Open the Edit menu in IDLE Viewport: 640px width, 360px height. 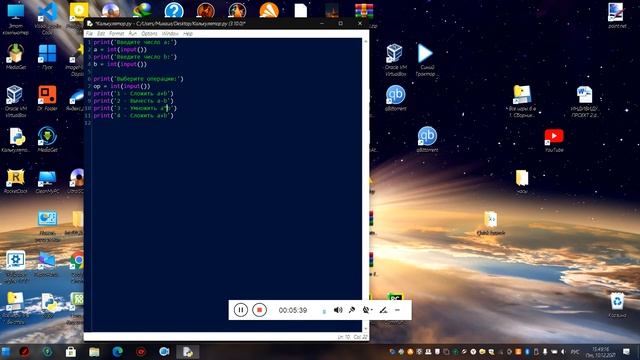(101, 33)
